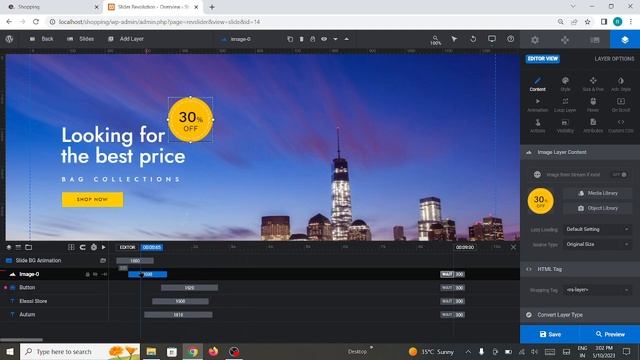Click the undo history icon

click(473, 39)
